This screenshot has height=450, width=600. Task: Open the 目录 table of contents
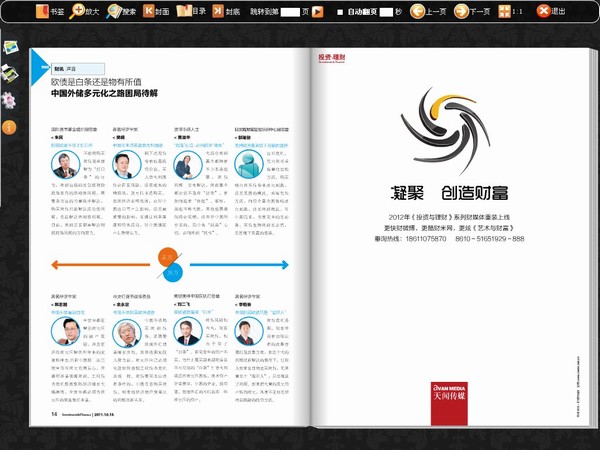[x=191, y=11]
